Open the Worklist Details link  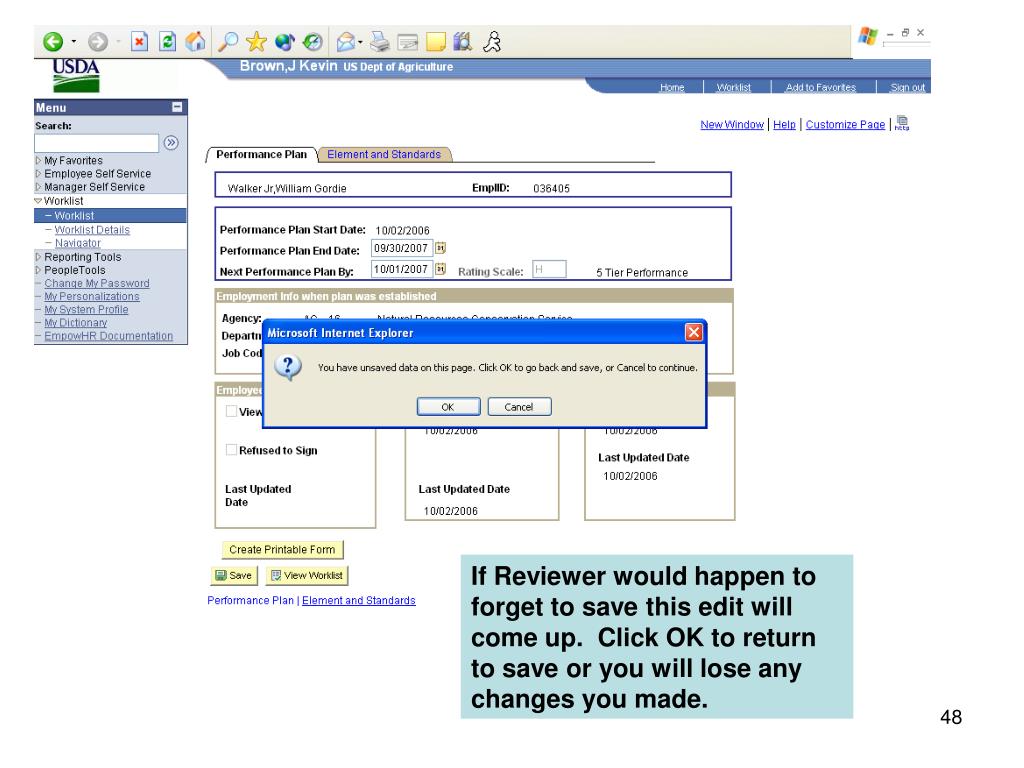coord(92,230)
